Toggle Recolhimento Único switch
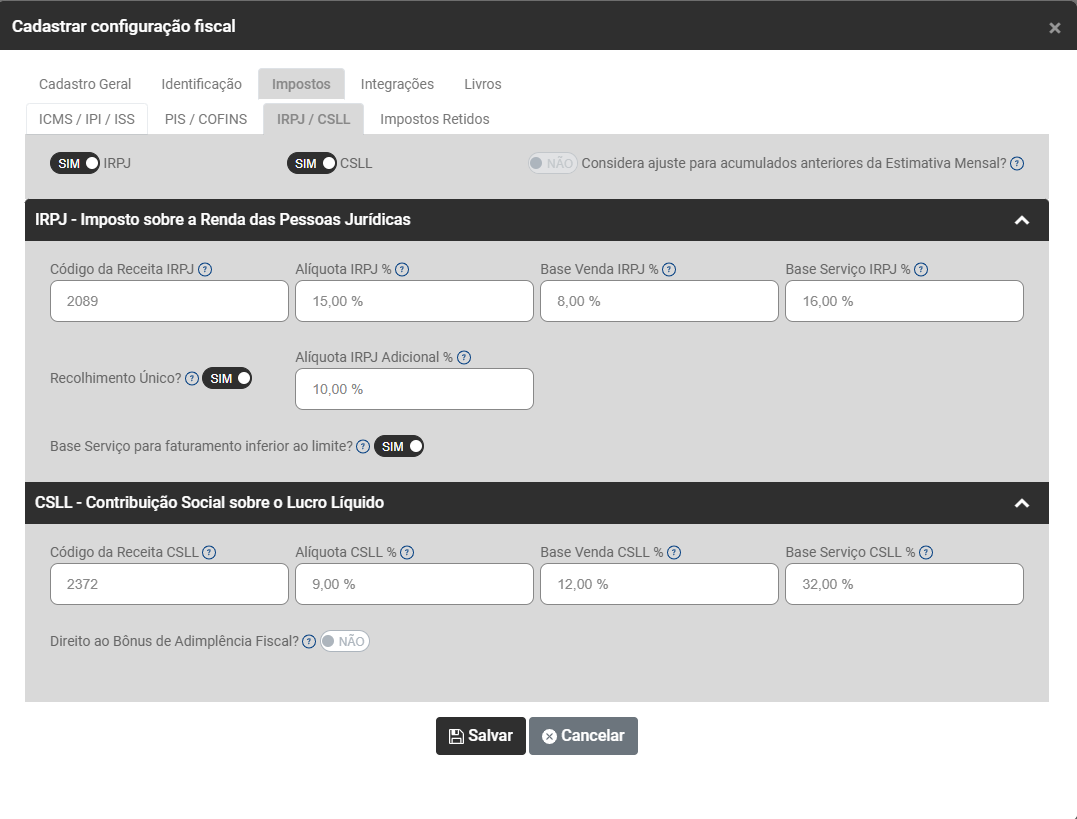This screenshot has width=1077, height=819. point(227,379)
